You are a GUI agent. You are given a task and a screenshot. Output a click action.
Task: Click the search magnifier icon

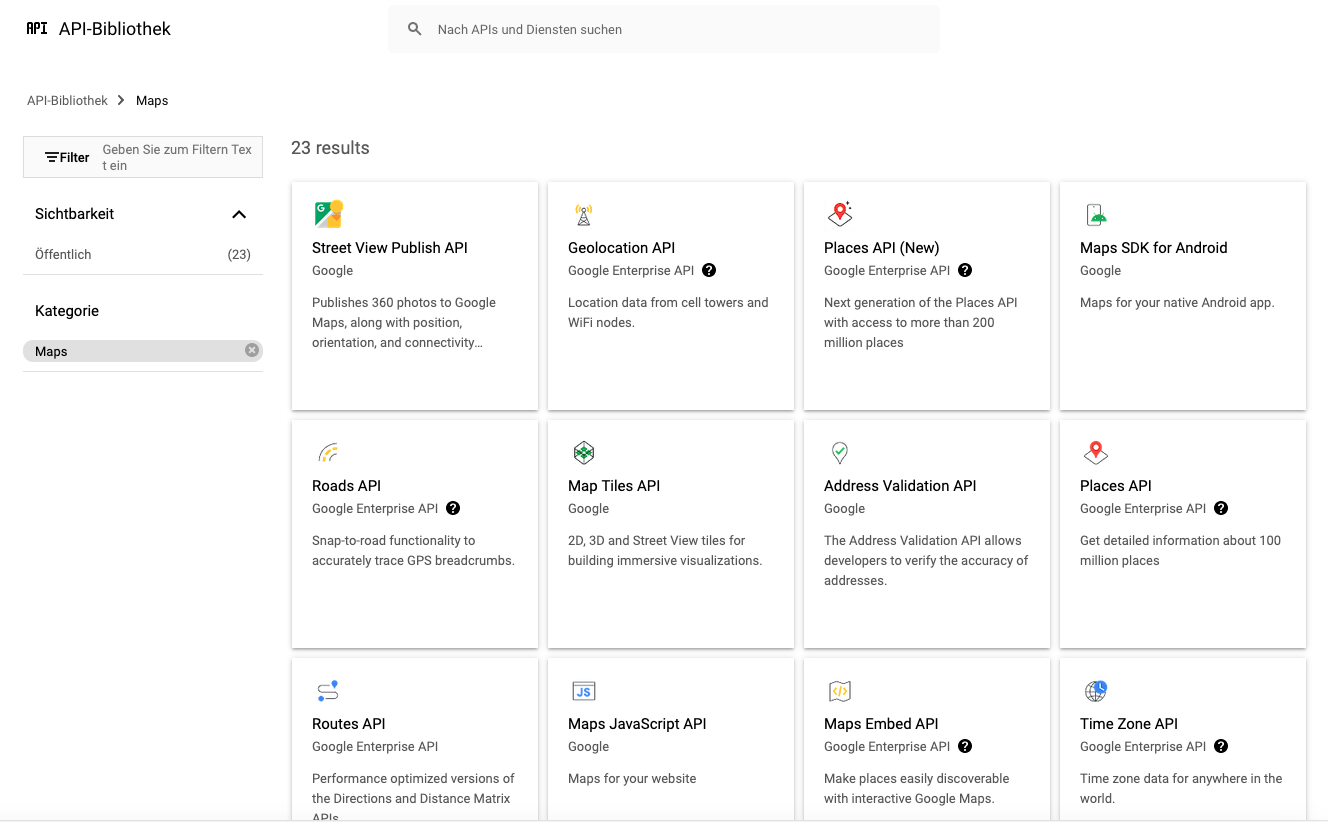(x=415, y=29)
